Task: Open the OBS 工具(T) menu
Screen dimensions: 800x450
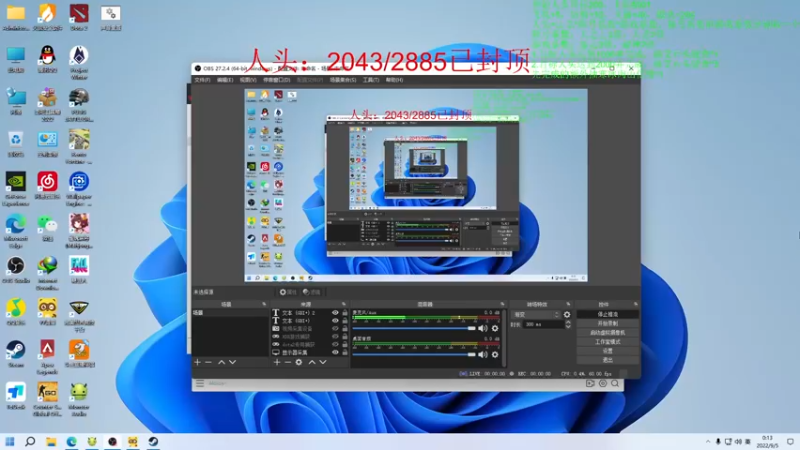Action: point(371,80)
